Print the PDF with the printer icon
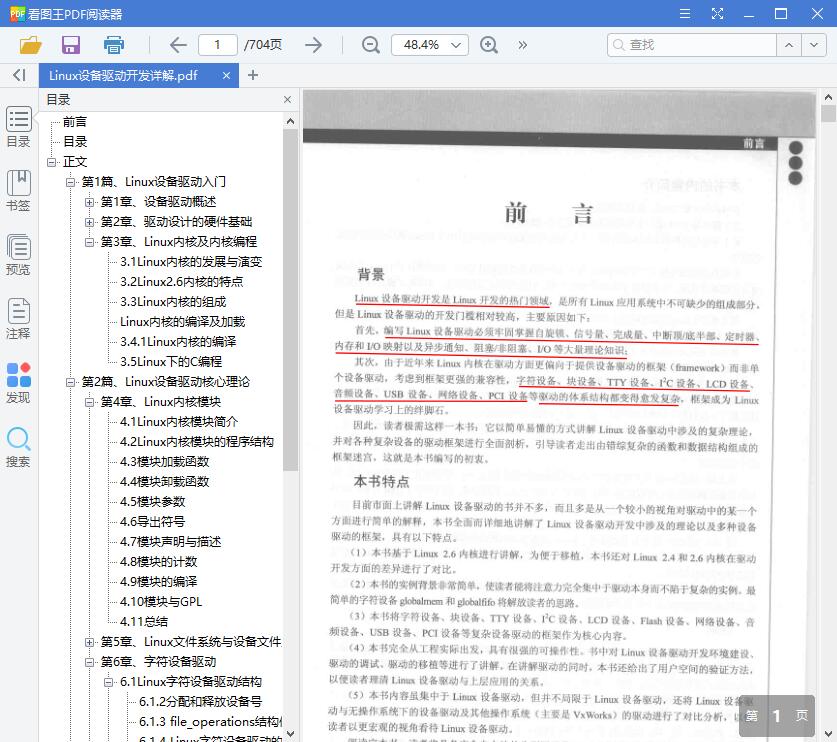The image size is (837, 742). 113,45
